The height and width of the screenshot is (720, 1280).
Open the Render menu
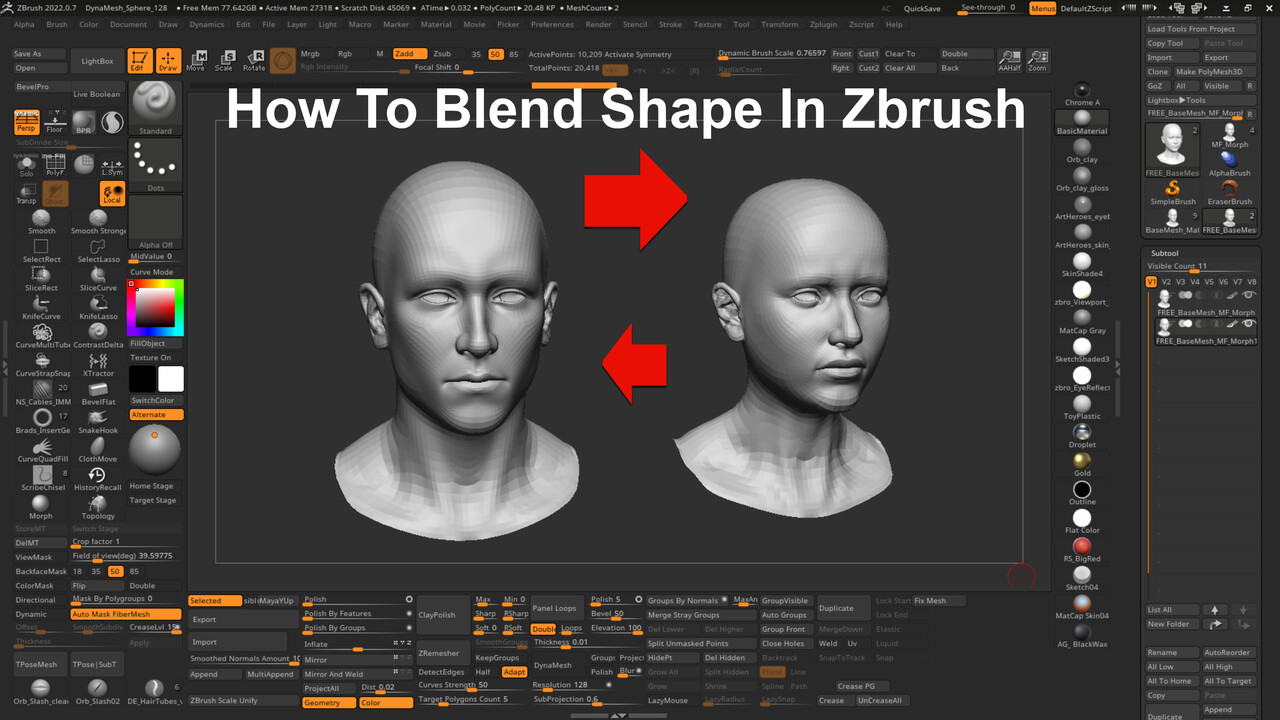[x=598, y=24]
